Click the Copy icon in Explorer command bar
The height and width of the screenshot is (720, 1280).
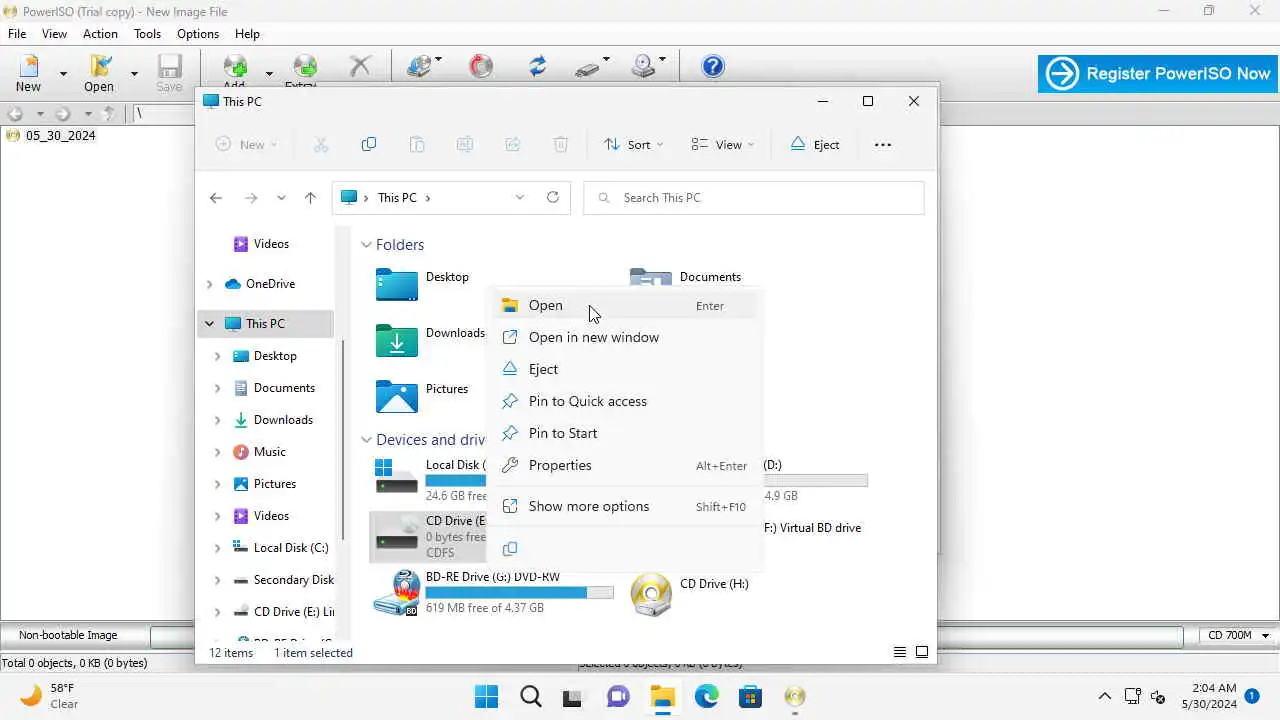(369, 144)
